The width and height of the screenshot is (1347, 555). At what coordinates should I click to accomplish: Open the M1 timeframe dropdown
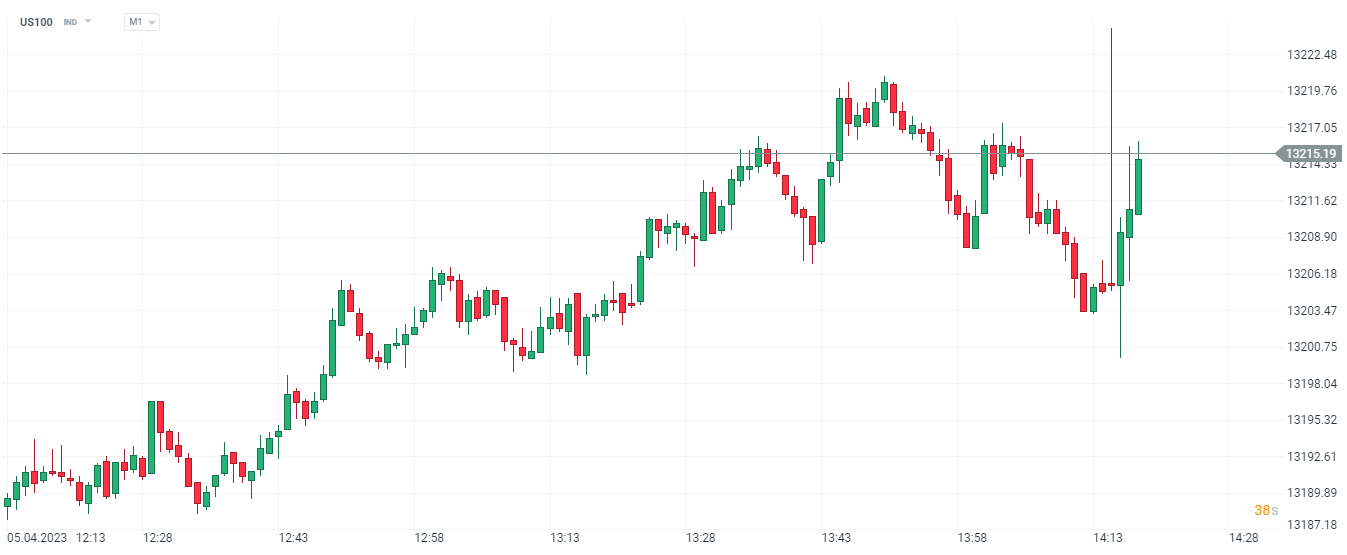tap(141, 21)
